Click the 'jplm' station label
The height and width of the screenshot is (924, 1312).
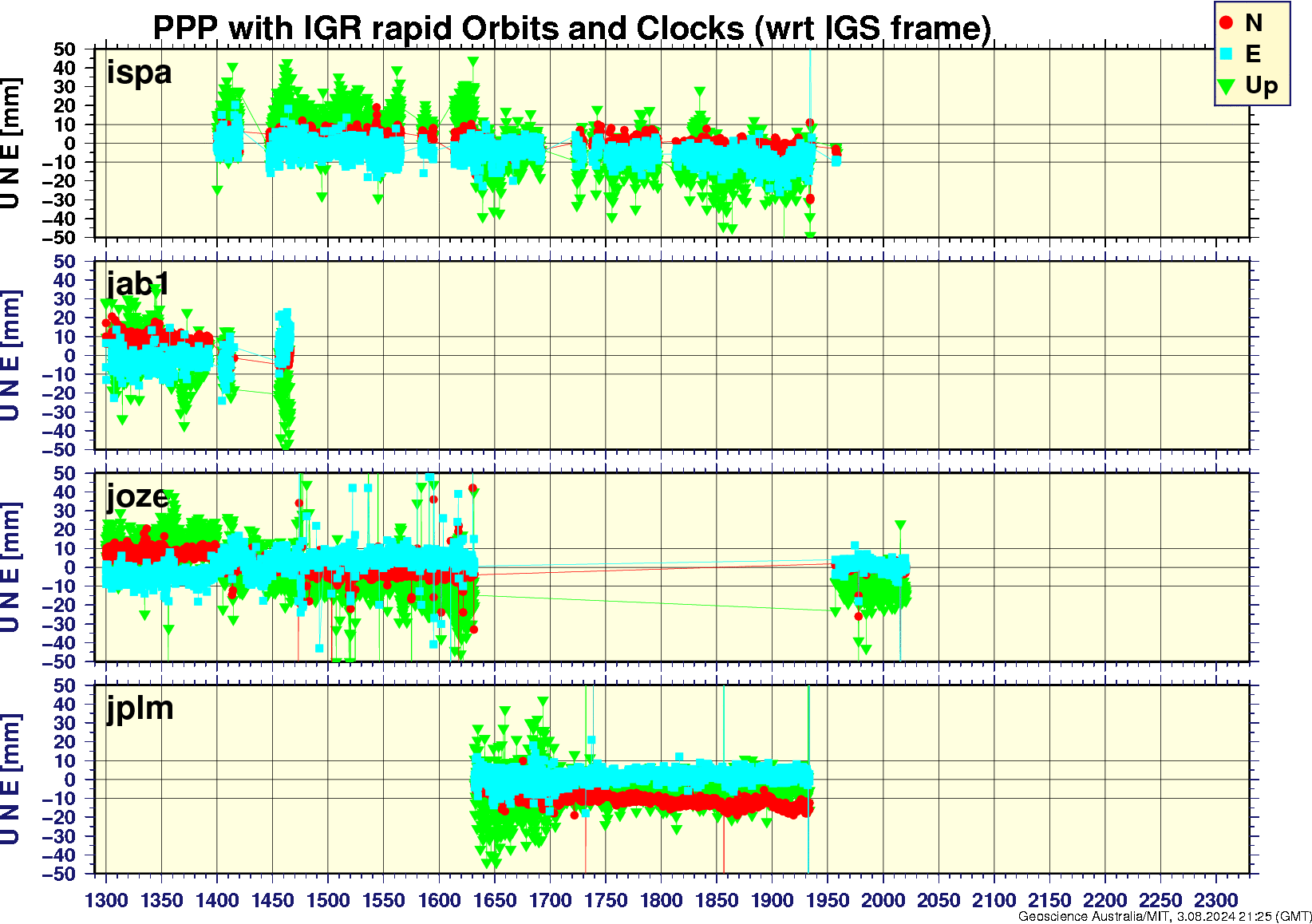point(140,709)
